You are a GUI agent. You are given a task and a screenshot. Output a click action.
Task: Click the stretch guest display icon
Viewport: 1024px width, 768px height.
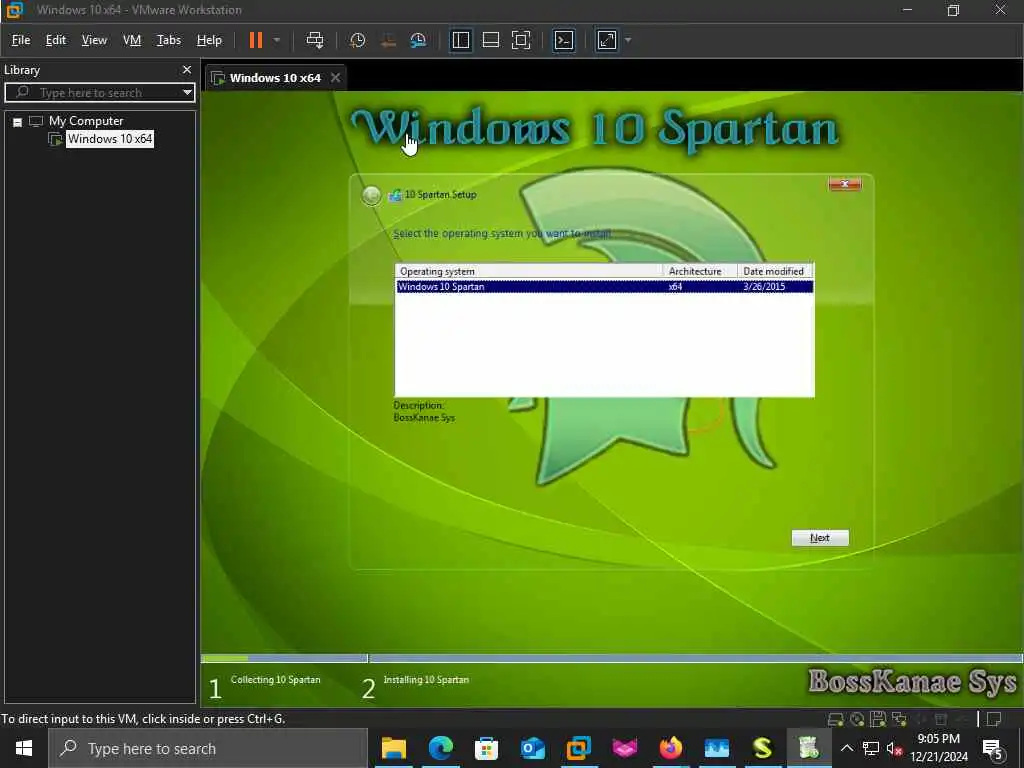(x=607, y=40)
